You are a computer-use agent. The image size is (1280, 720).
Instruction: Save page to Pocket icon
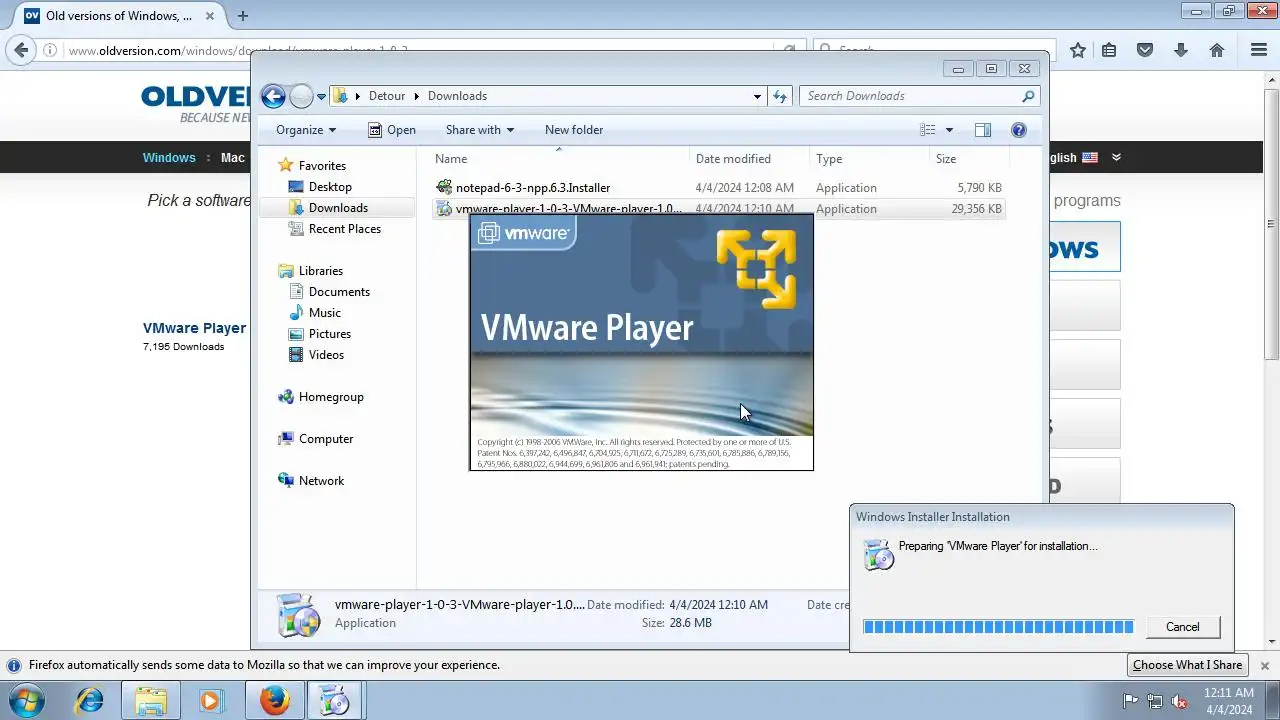[1145, 50]
